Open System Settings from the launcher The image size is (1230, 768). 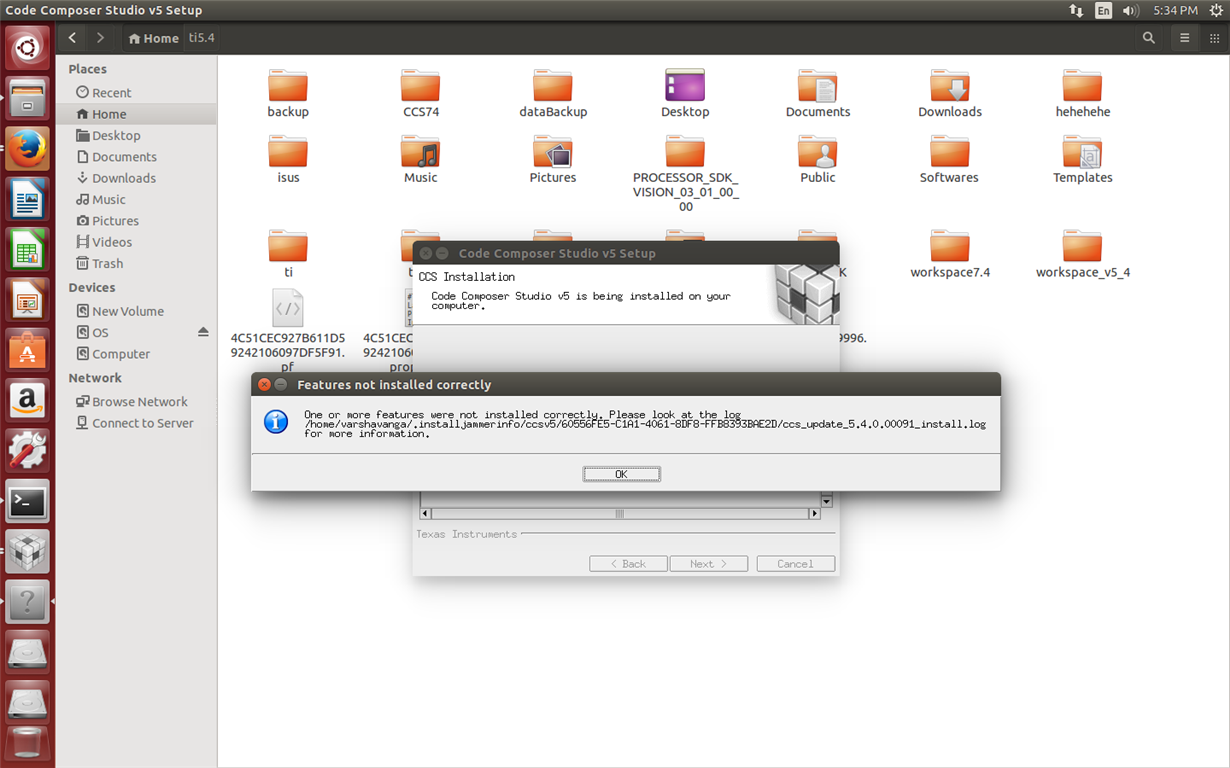click(x=27, y=452)
